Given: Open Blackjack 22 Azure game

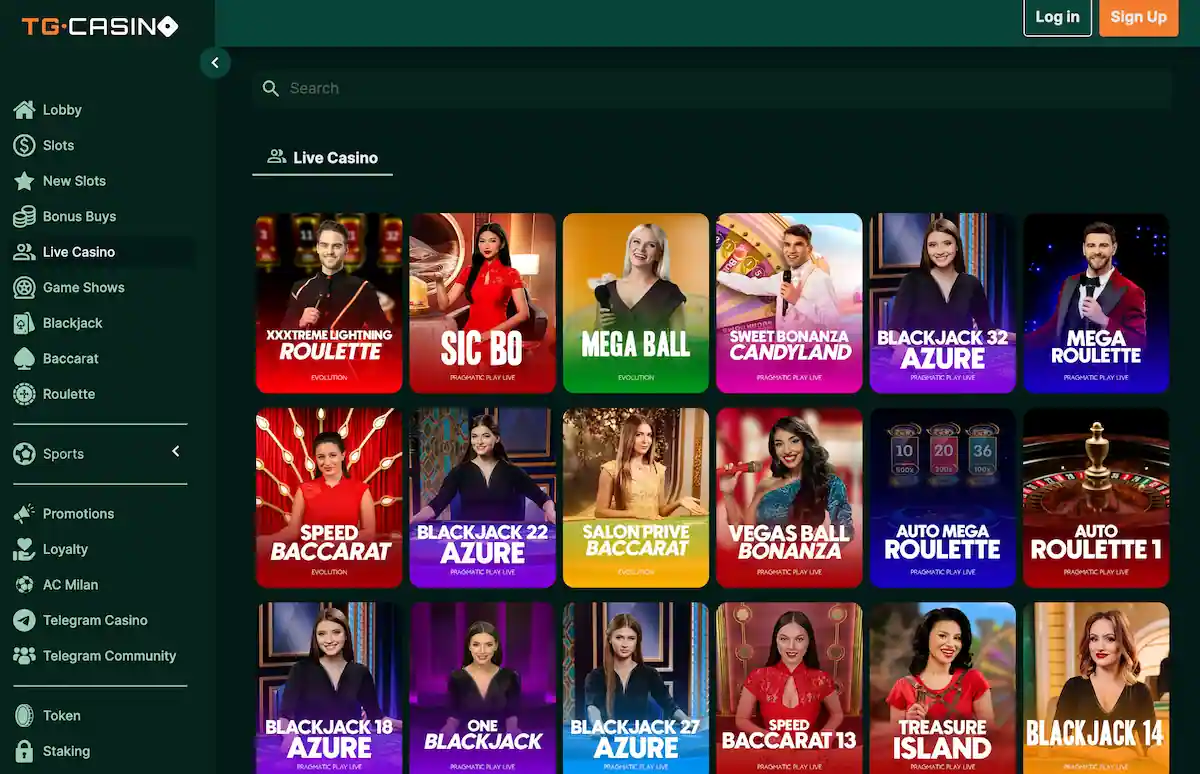Looking at the screenshot, I should click(x=482, y=497).
